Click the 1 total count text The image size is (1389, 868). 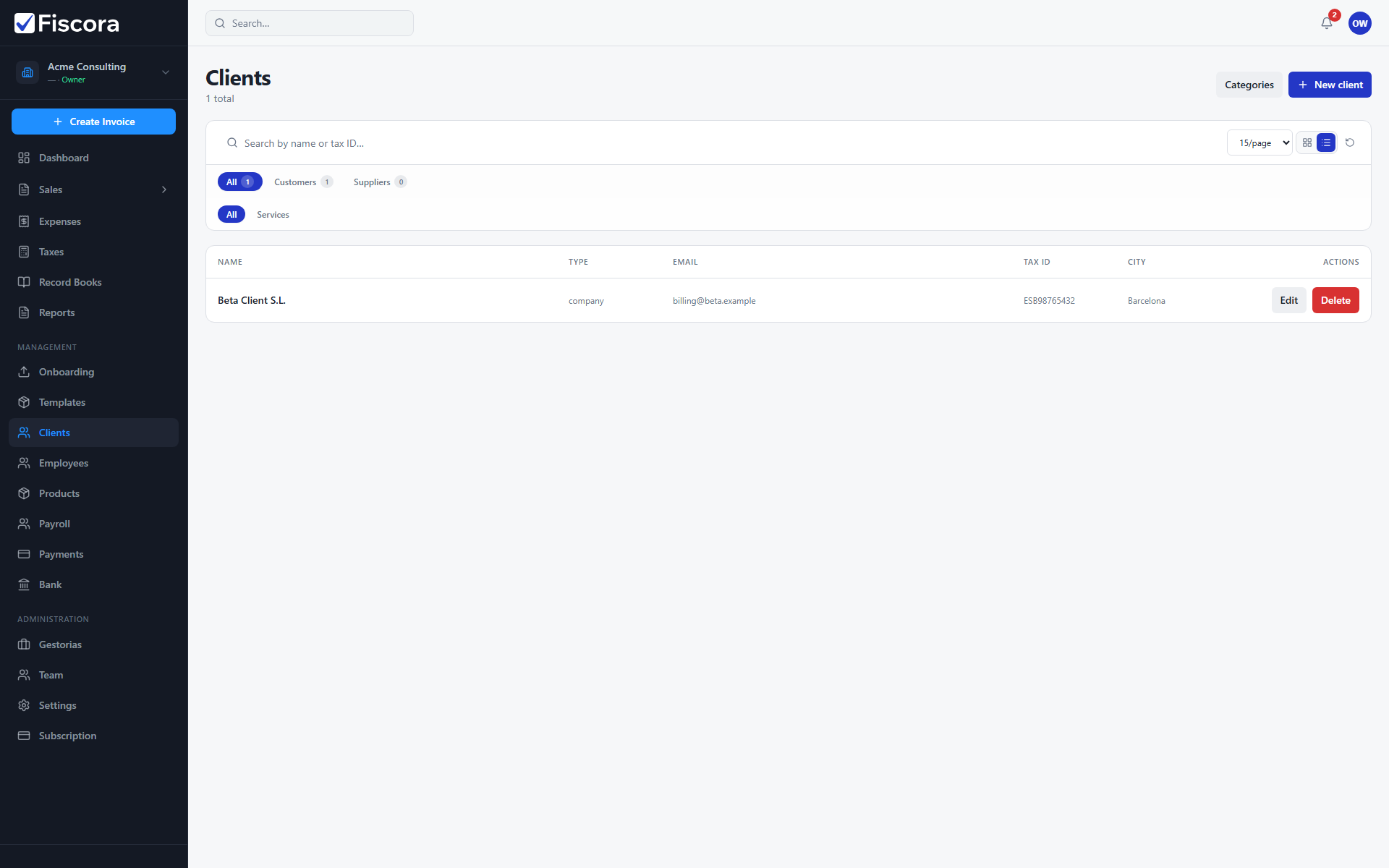[220, 98]
